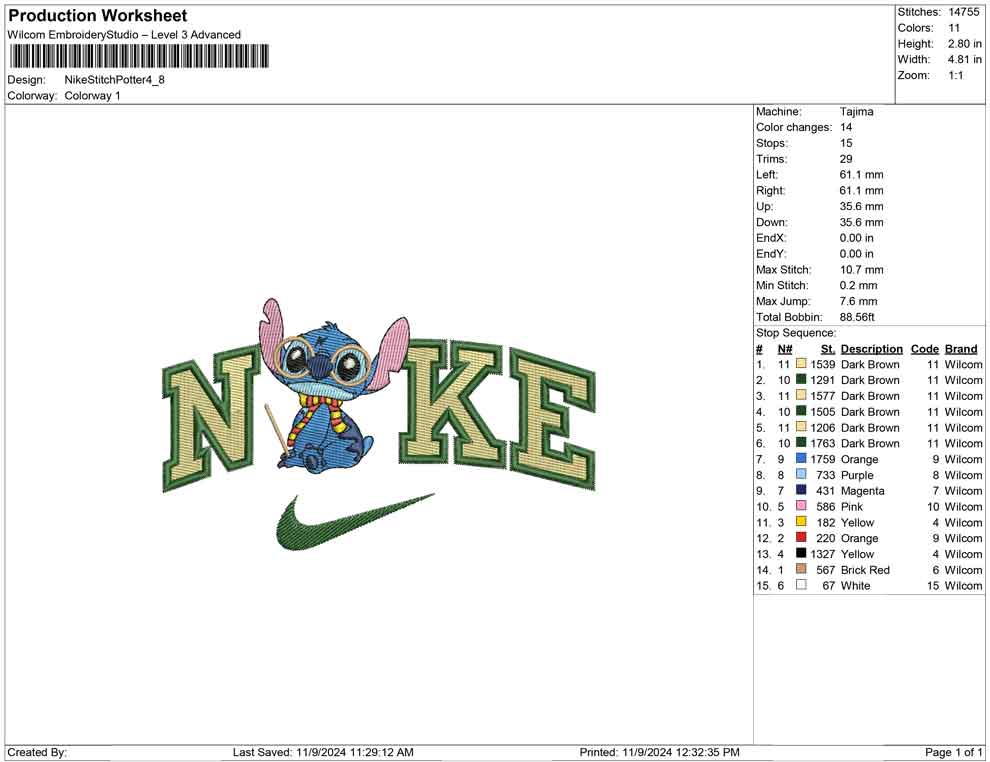Click the Trims value 29
990x762 pixels.
pyautogui.click(x=846, y=159)
